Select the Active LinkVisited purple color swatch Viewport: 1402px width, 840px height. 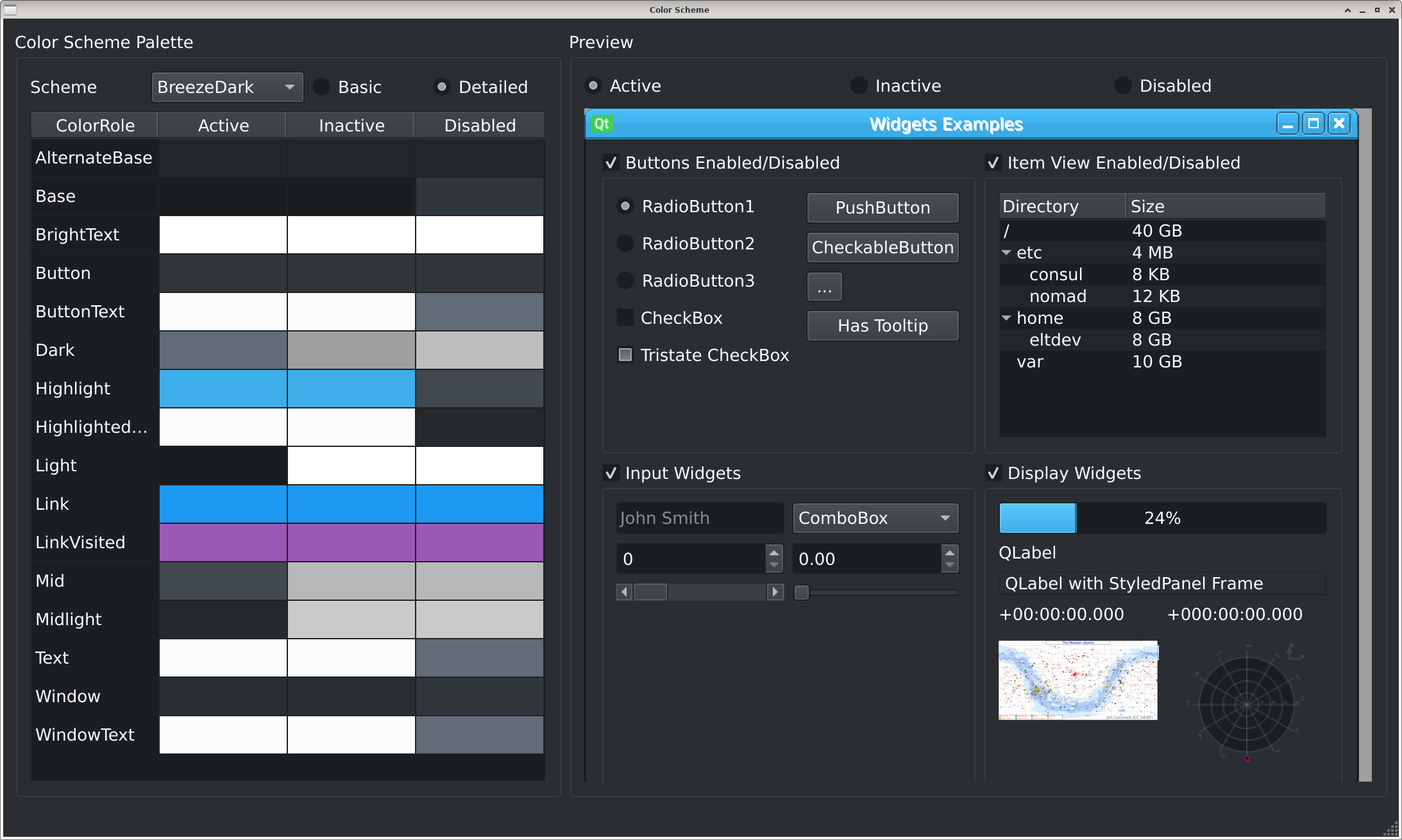223,542
